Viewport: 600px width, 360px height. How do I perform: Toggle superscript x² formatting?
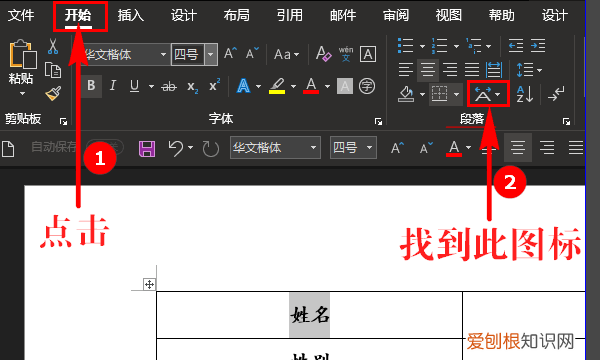coord(214,85)
